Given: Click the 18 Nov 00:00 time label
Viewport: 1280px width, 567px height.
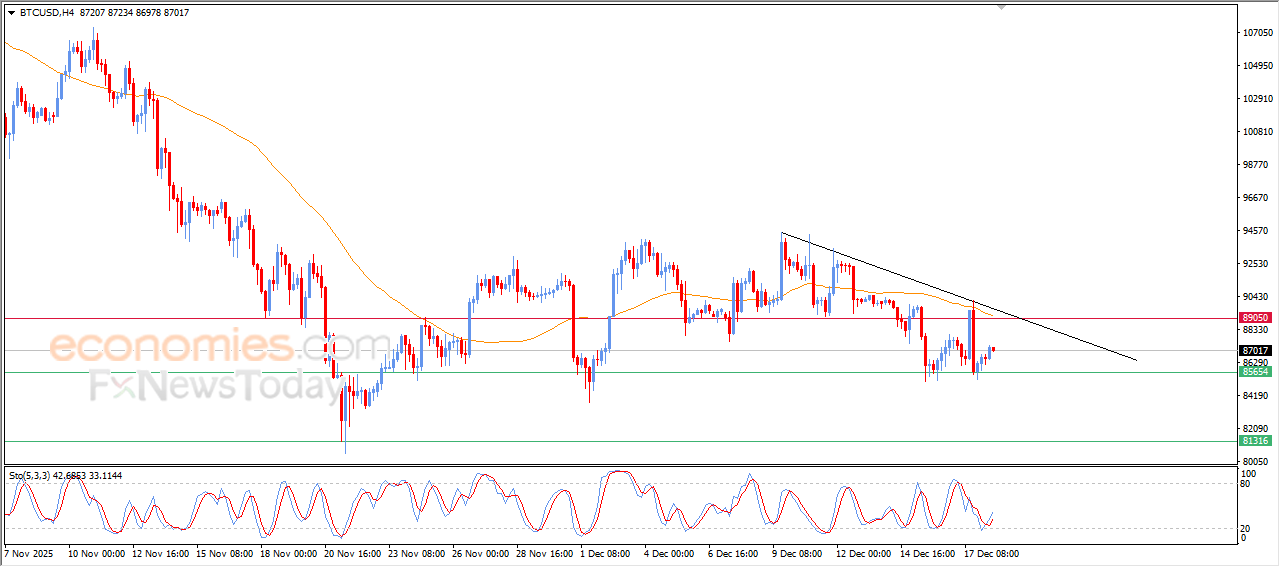Looking at the screenshot, I should click(x=288, y=553).
